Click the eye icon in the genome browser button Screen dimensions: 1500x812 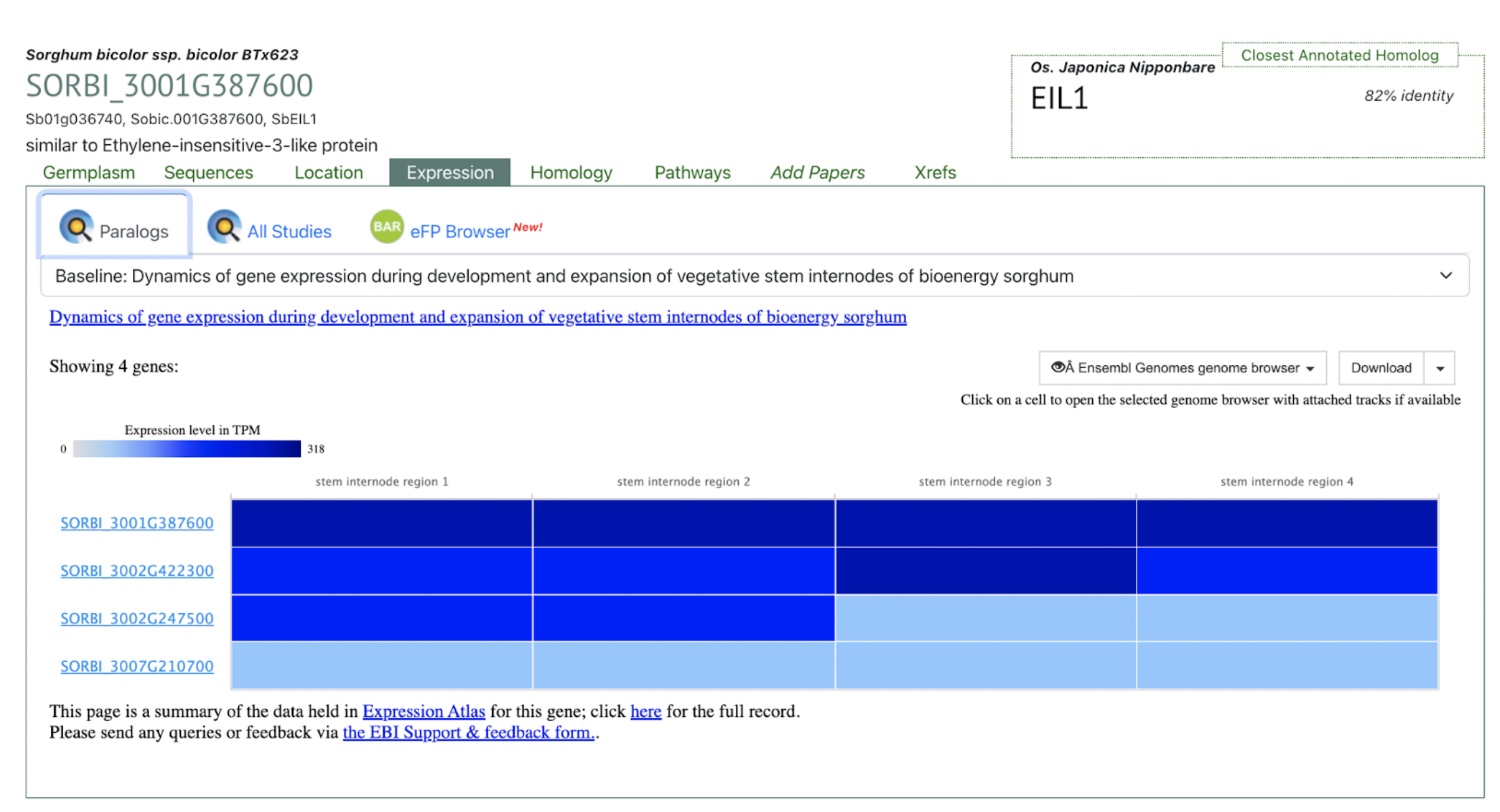click(1058, 368)
